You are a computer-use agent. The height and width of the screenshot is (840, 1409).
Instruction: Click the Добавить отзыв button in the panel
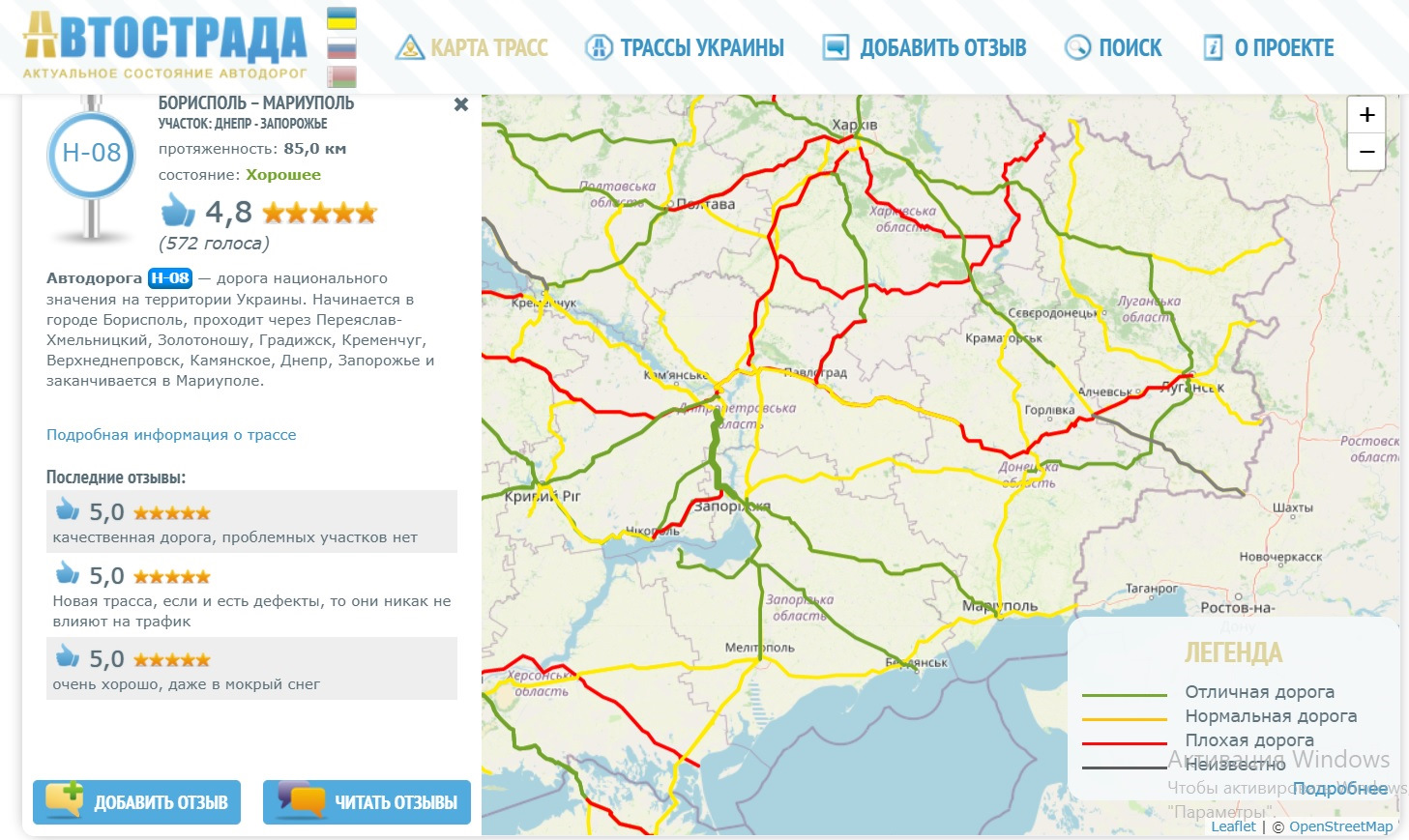136,802
